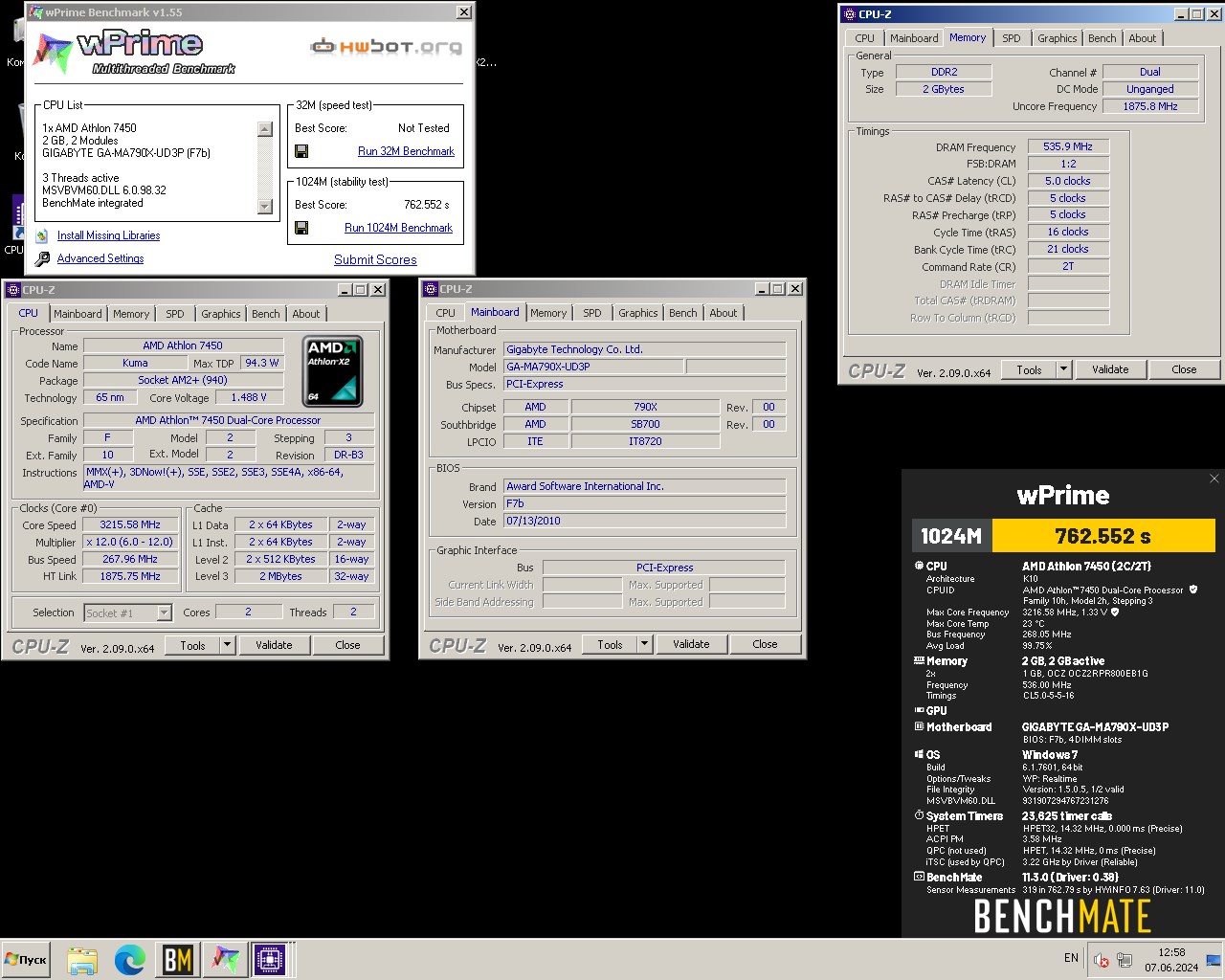This screenshot has width=1225, height=980.
Task: Launch Microsoft Edge from the taskbar
Action: point(129,959)
